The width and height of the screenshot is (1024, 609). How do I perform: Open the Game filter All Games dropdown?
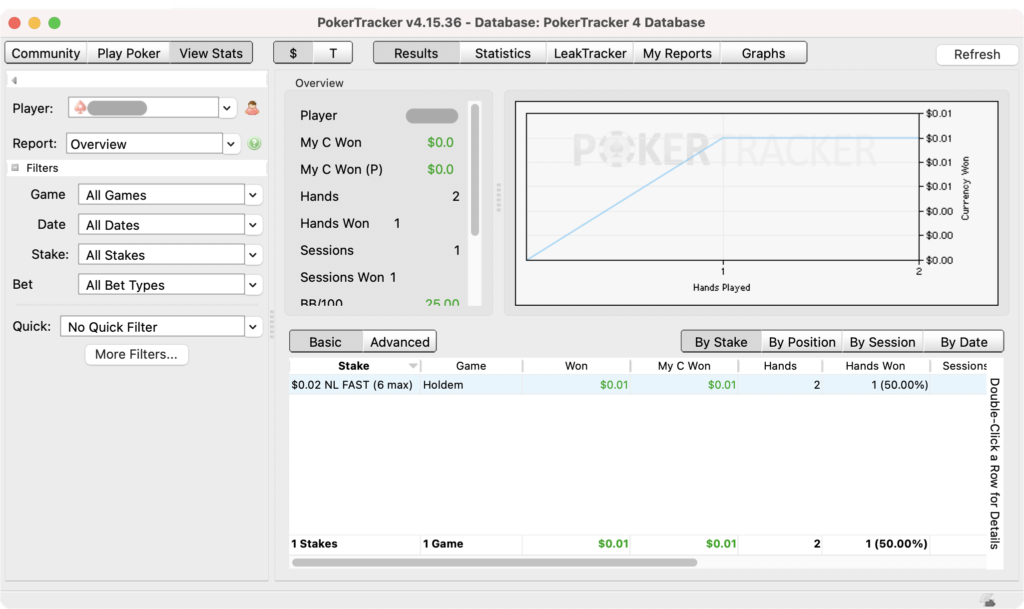[253, 195]
